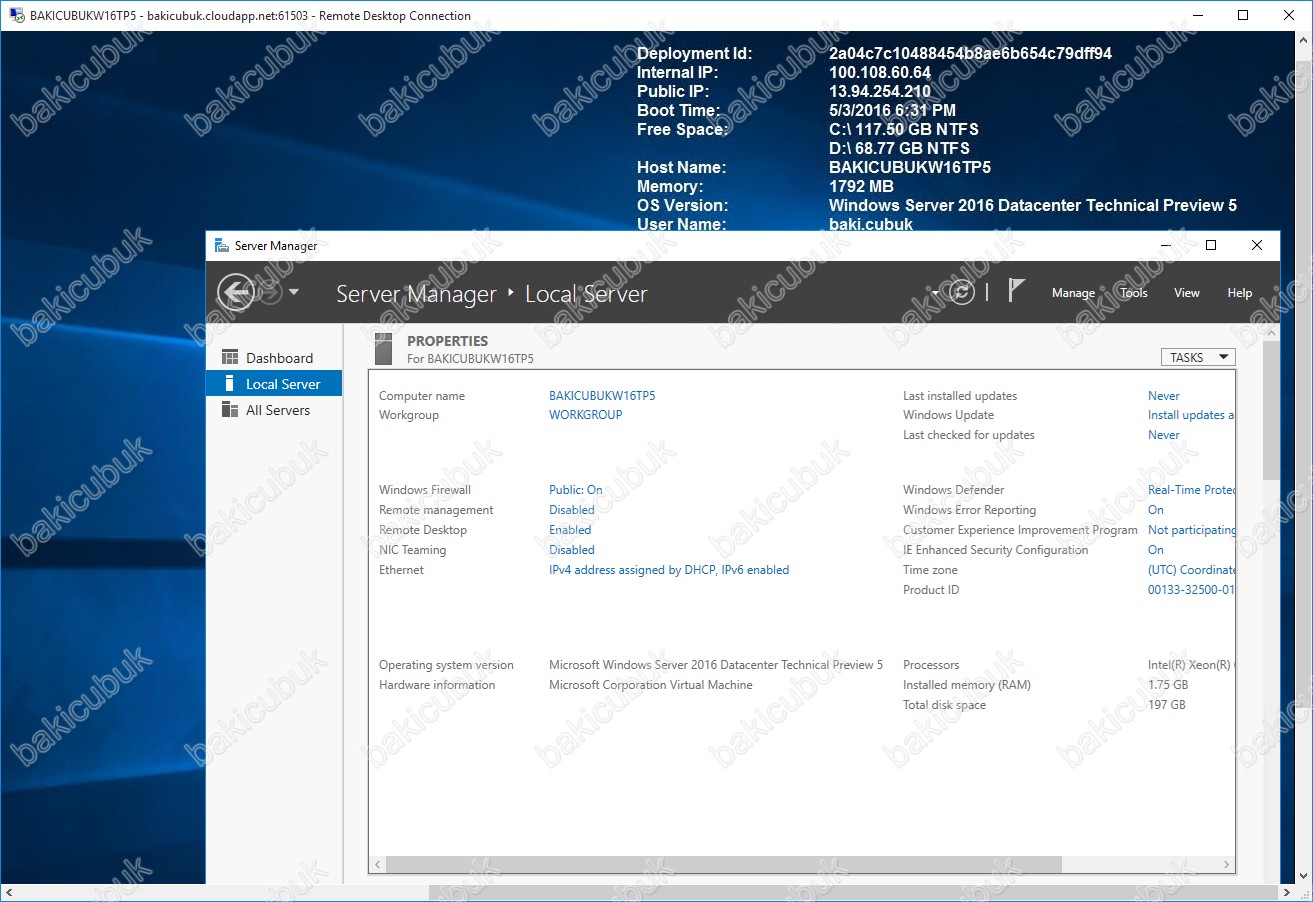Image resolution: width=1313 pixels, height=902 pixels.
Task: Go back with the Server Manager back arrow
Action: (x=235, y=292)
